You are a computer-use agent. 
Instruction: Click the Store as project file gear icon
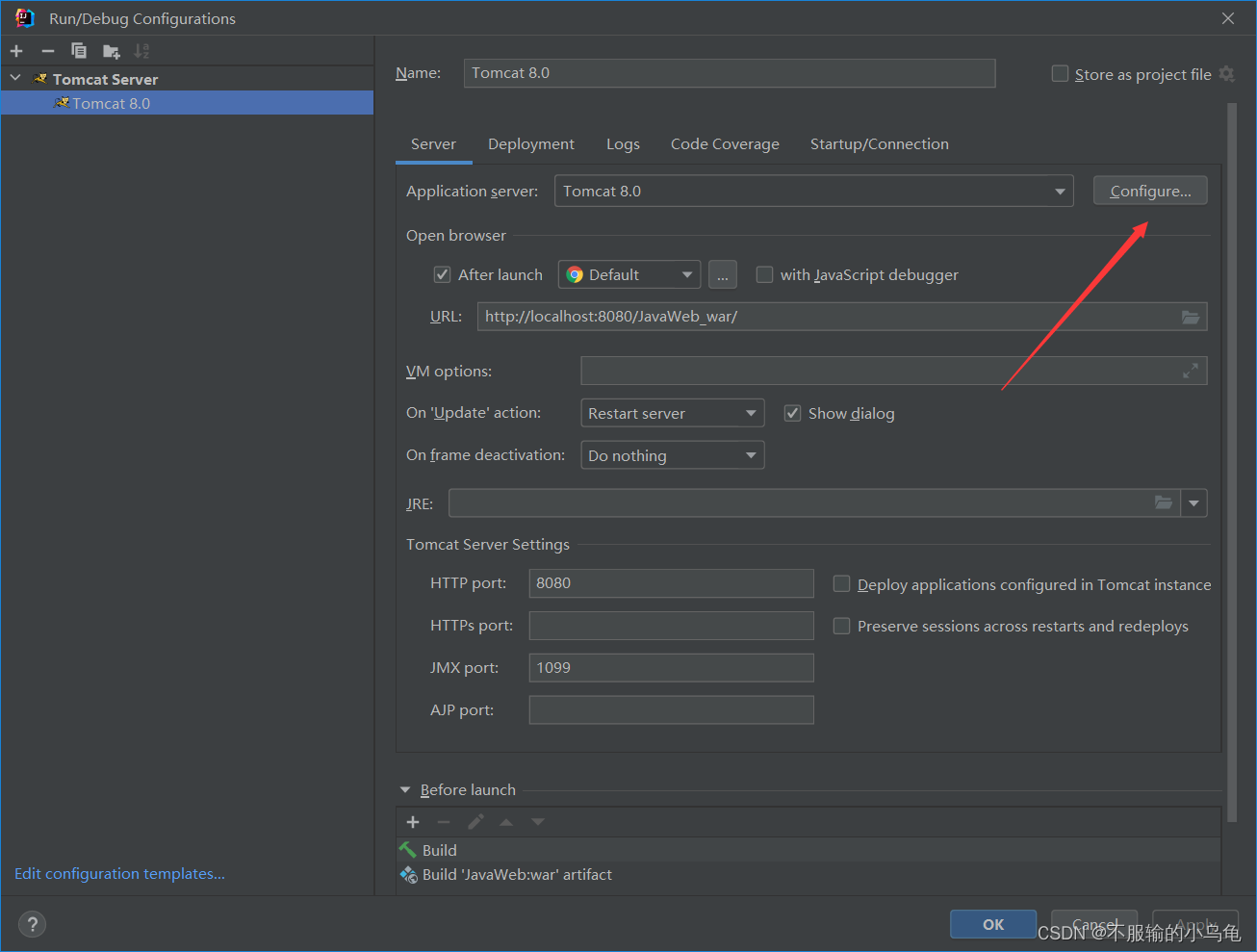pyautogui.click(x=1226, y=74)
